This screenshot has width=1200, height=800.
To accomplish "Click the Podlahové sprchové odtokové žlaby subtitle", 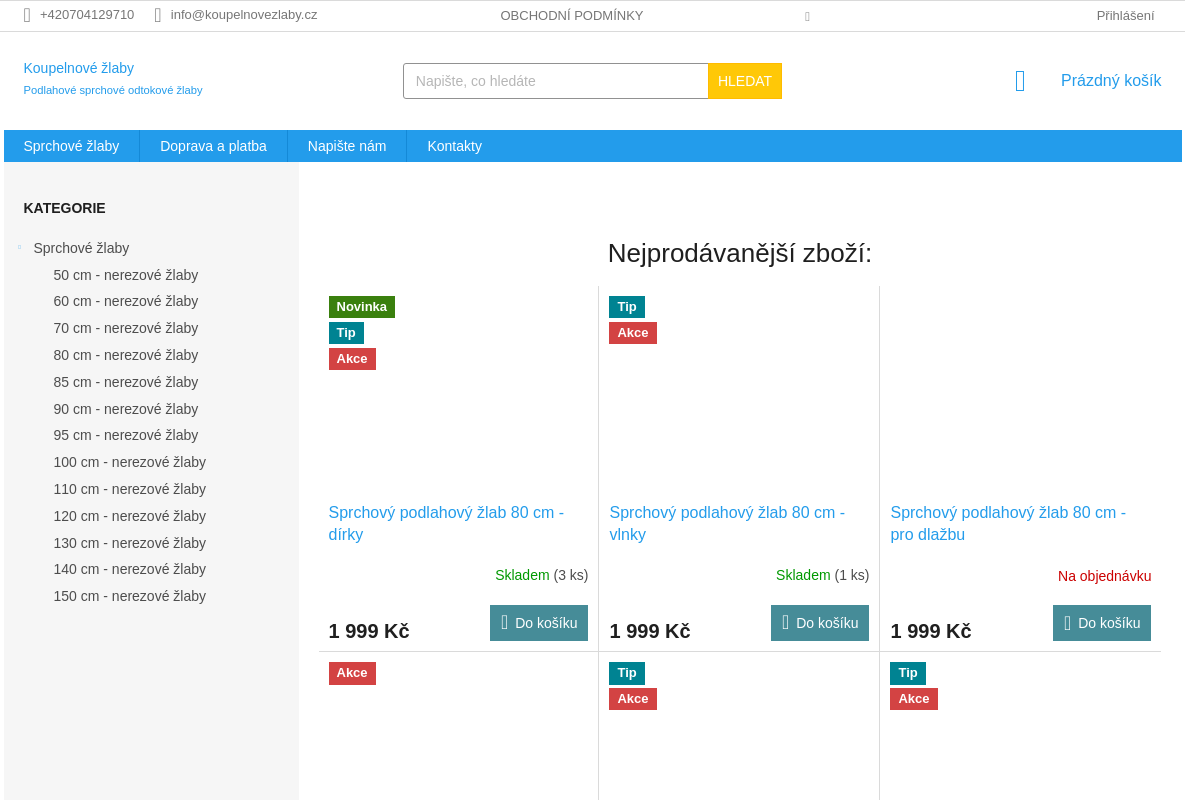I will tap(113, 90).
